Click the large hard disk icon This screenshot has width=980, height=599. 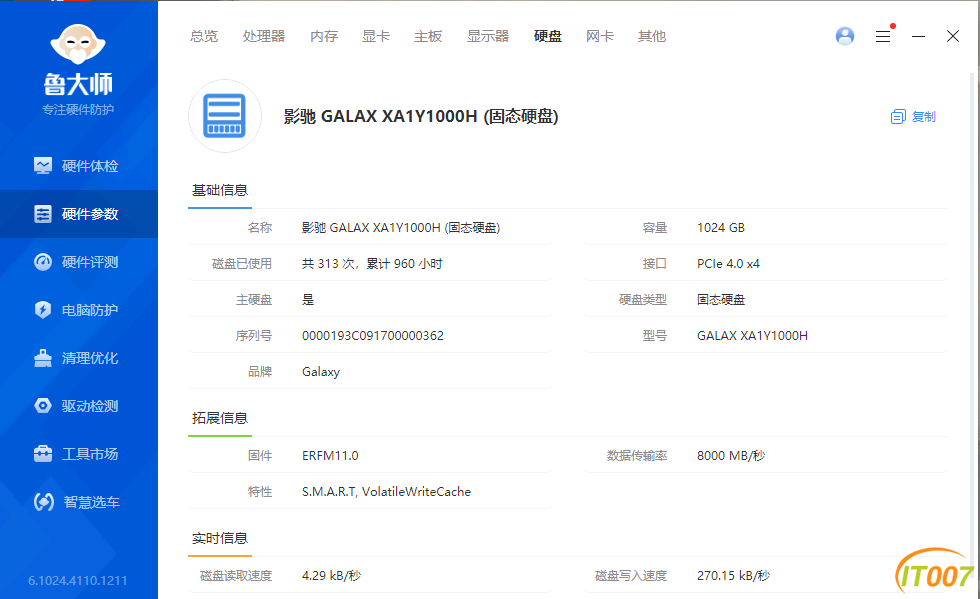pyautogui.click(x=225, y=116)
